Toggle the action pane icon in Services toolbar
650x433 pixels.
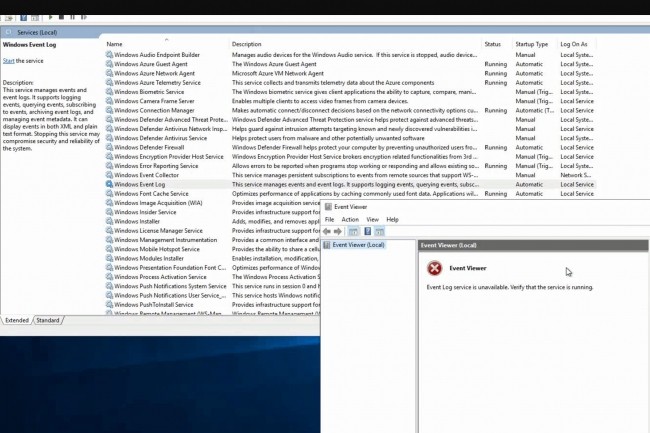coord(35,18)
